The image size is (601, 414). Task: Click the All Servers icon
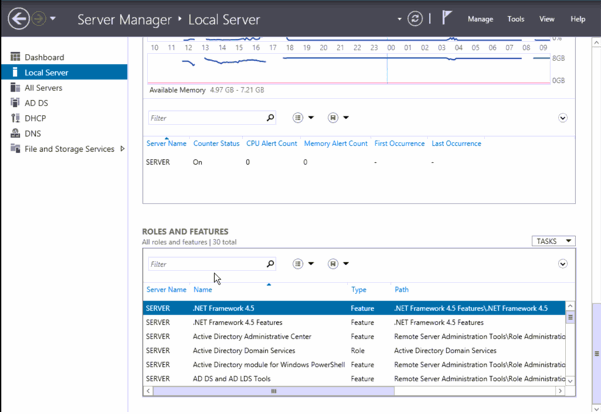point(15,87)
